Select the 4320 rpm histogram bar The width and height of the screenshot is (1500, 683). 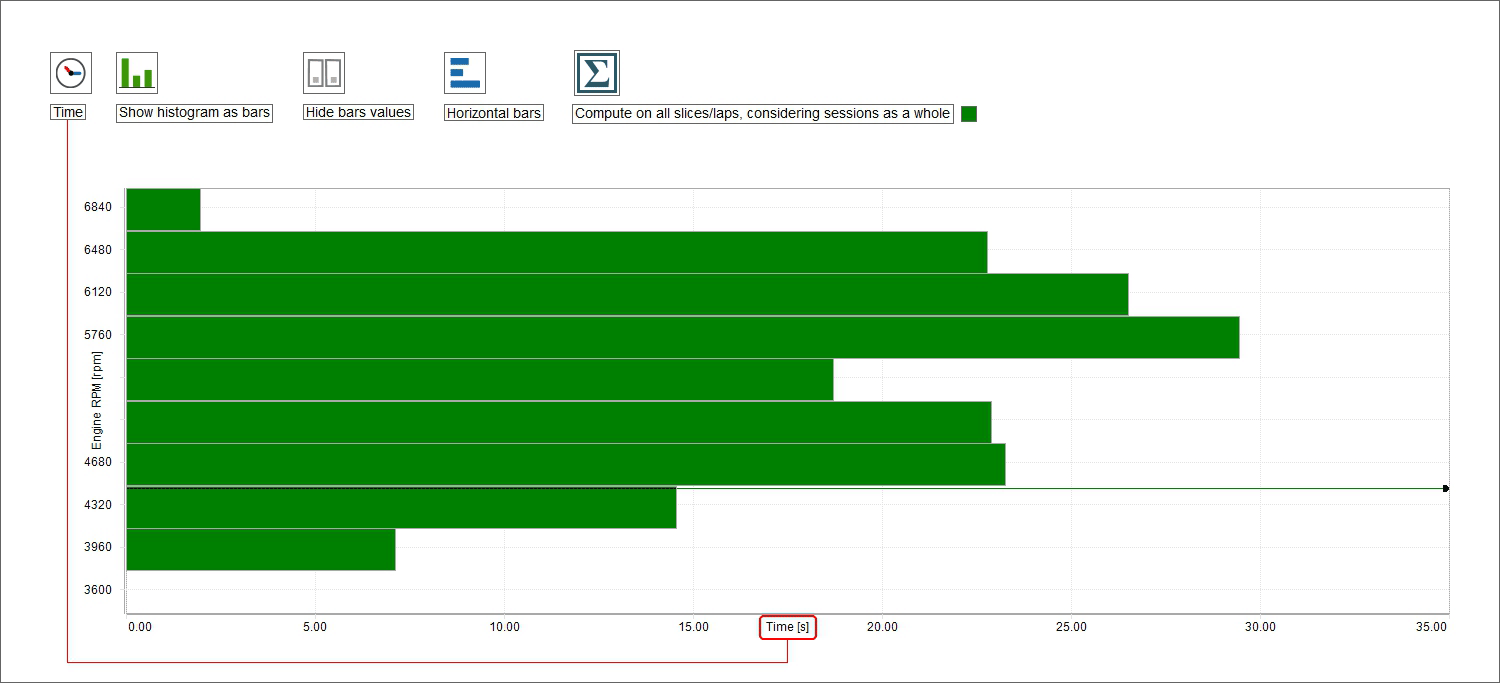[401, 507]
